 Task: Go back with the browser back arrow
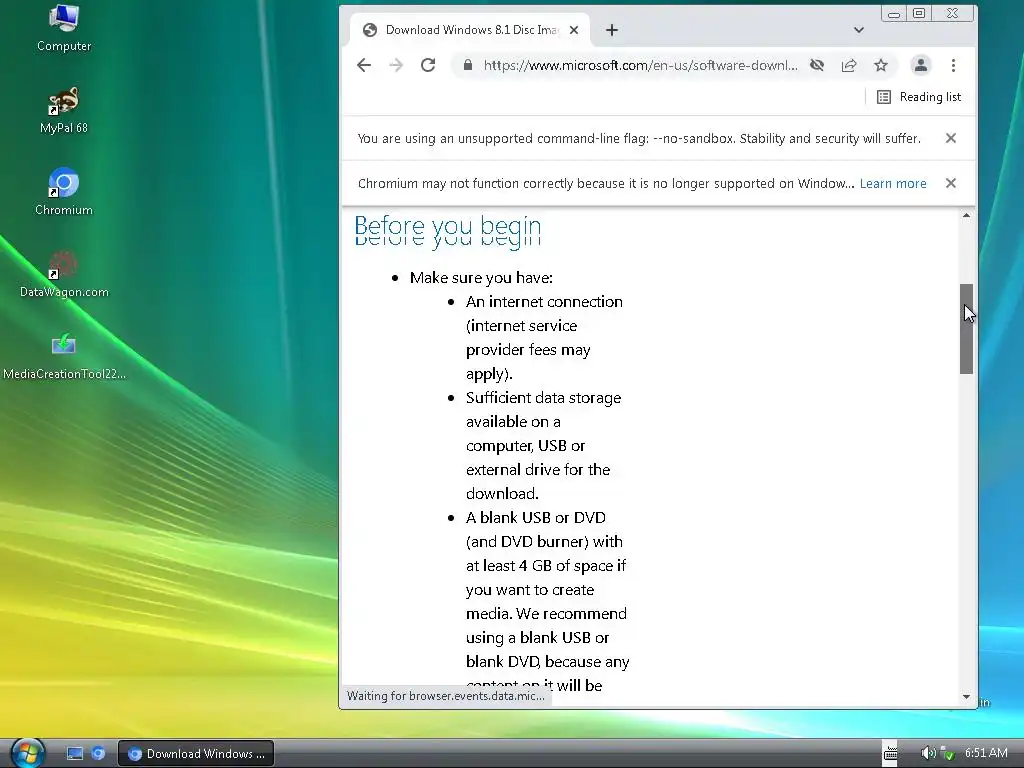click(364, 65)
